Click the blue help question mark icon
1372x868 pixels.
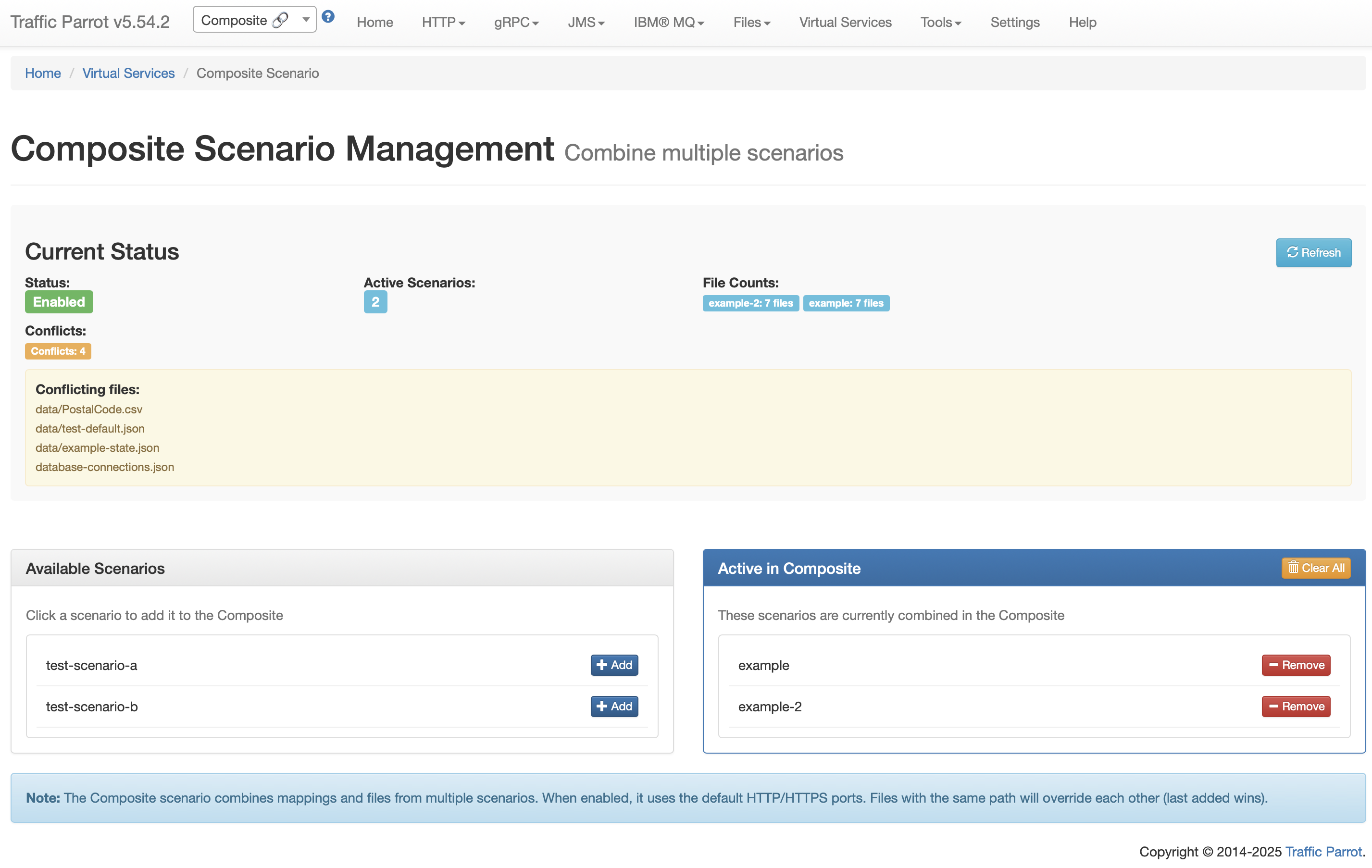point(327,16)
